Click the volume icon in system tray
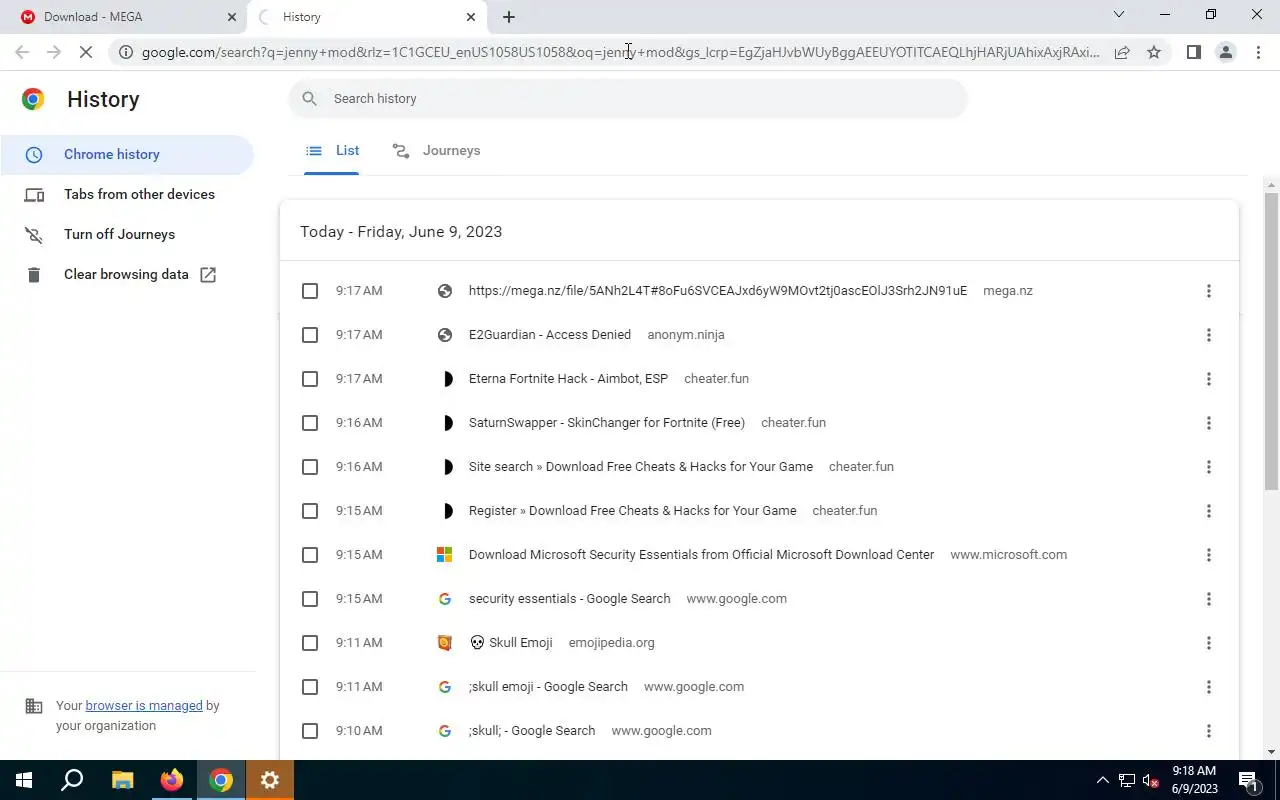The image size is (1280, 800). [x=1150, y=781]
